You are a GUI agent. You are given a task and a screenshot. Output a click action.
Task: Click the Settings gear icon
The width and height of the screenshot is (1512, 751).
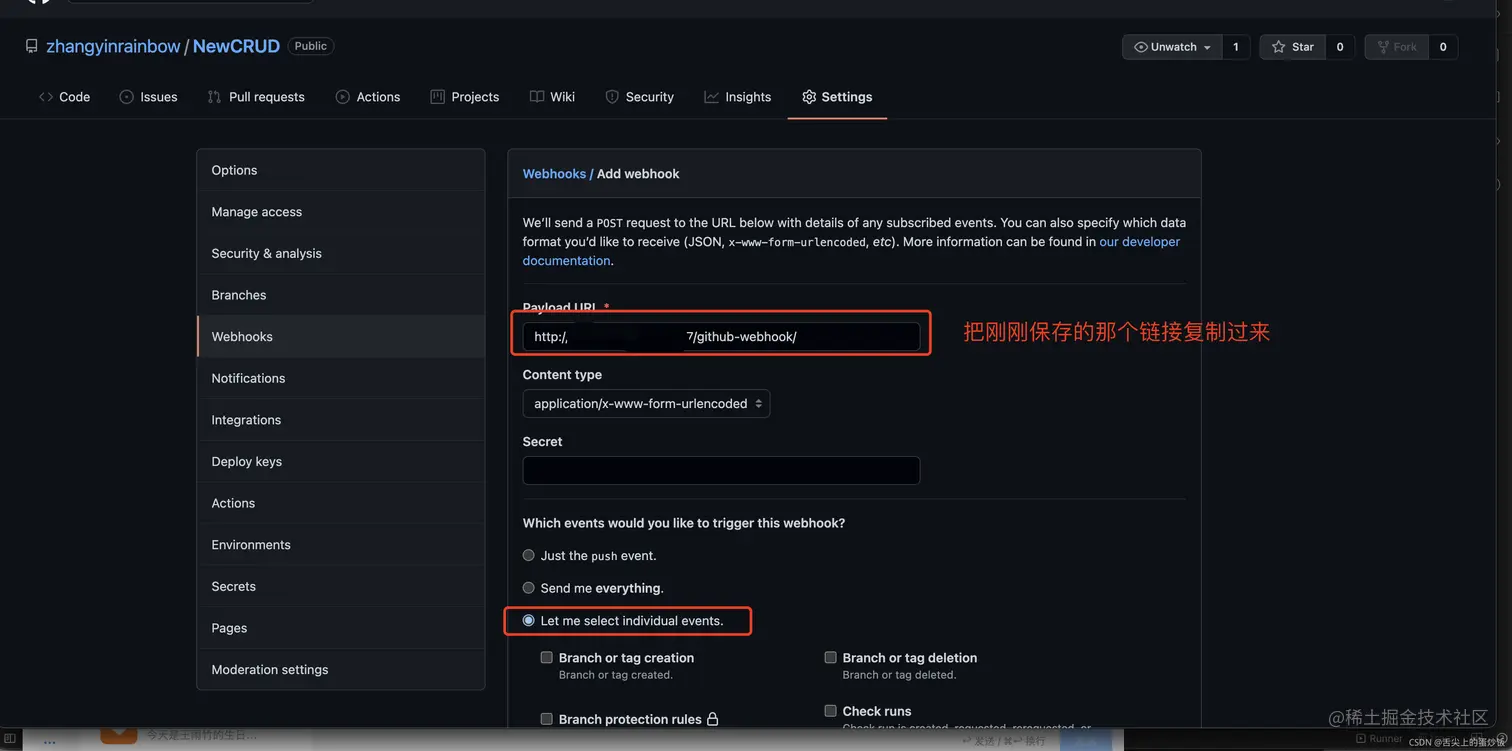(809, 97)
